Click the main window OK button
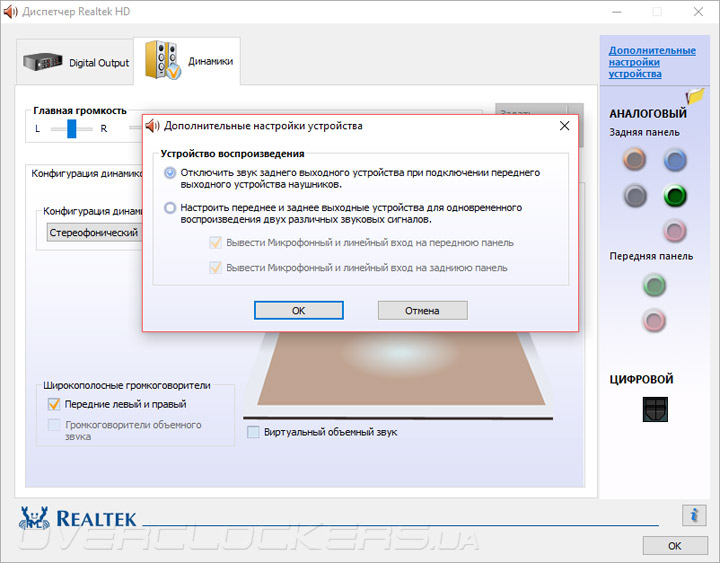This screenshot has height=563, width=720. click(x=675, y=546)
